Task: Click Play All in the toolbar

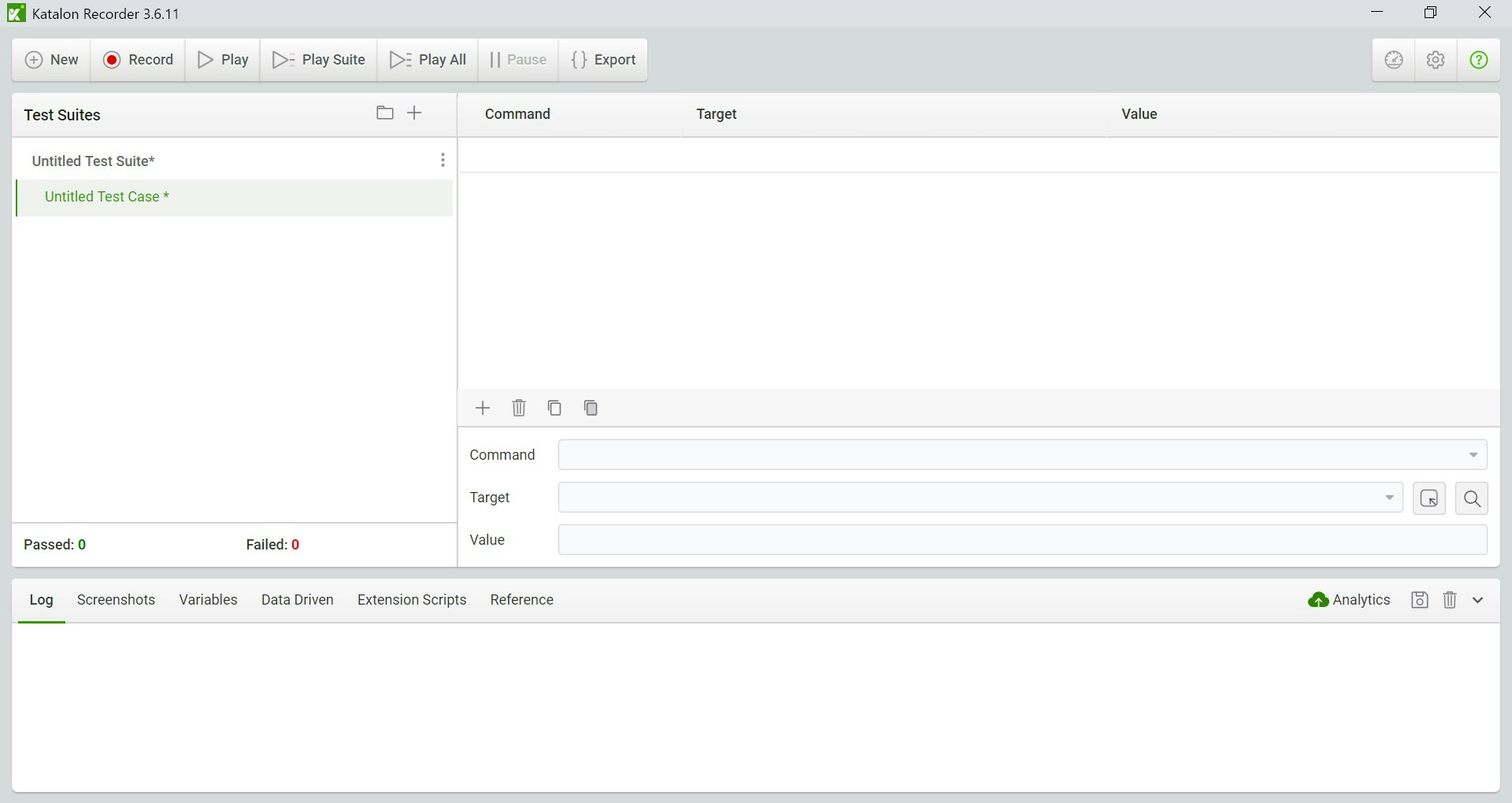Action: (x=428, y=60)
